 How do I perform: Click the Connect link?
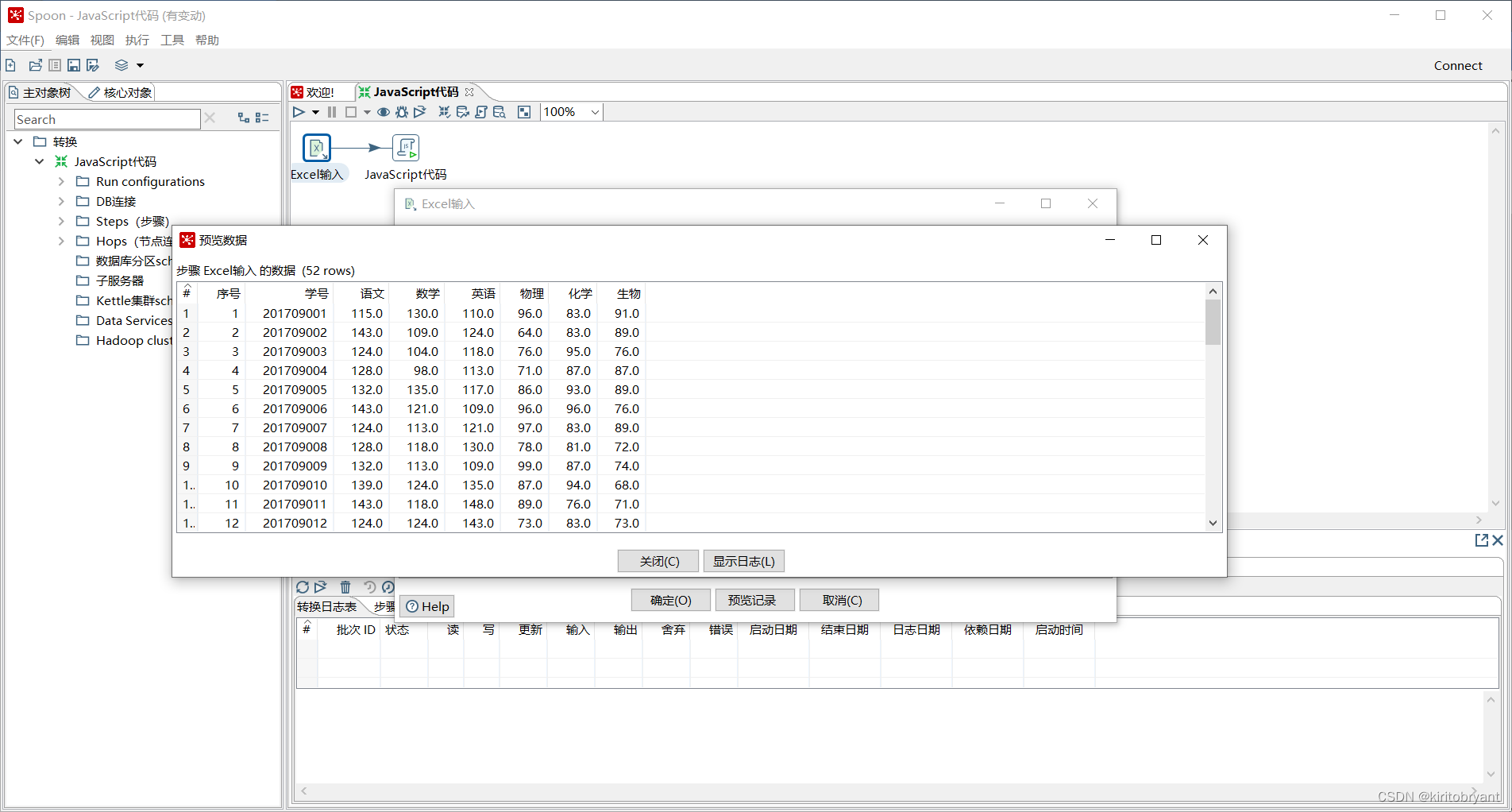1458,65
